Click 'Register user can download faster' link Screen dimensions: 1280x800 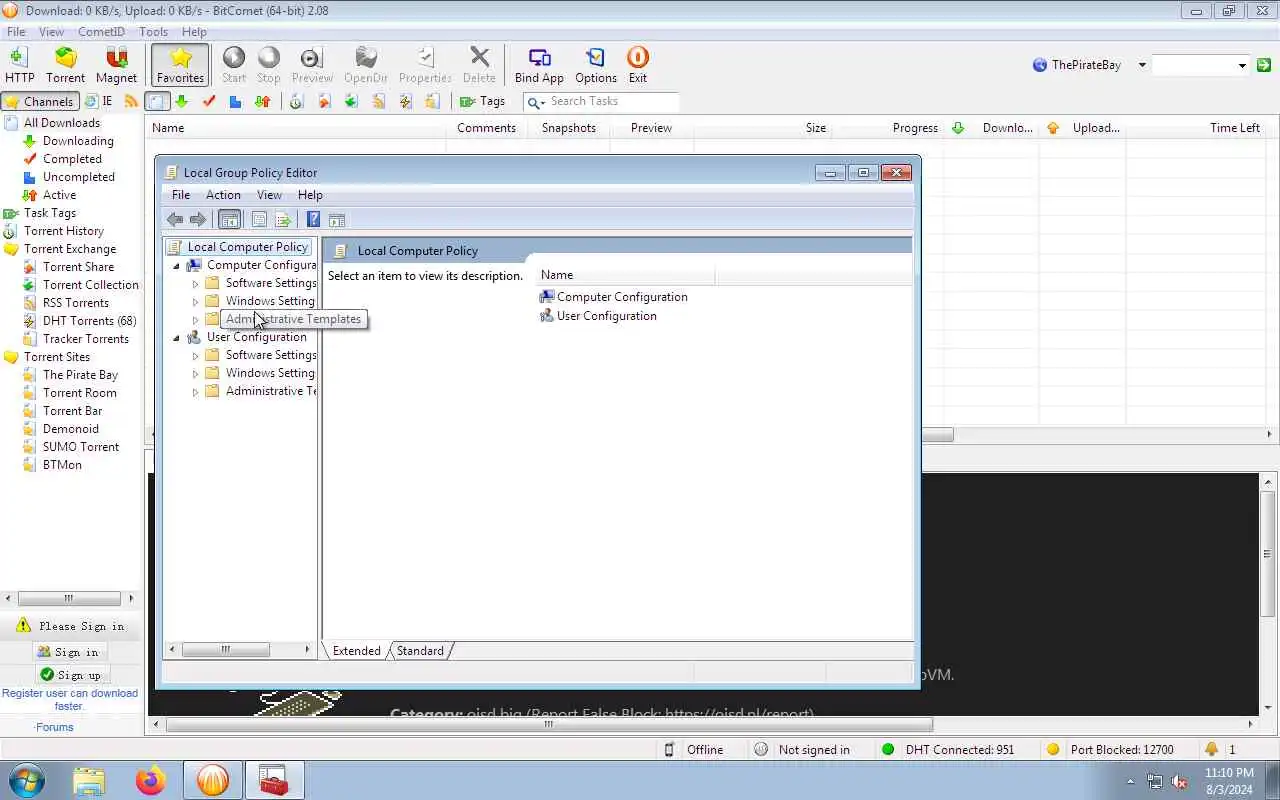pos(70,699)
